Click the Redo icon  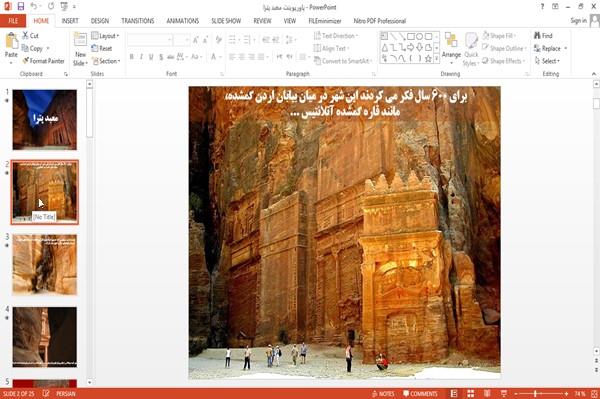51,7
